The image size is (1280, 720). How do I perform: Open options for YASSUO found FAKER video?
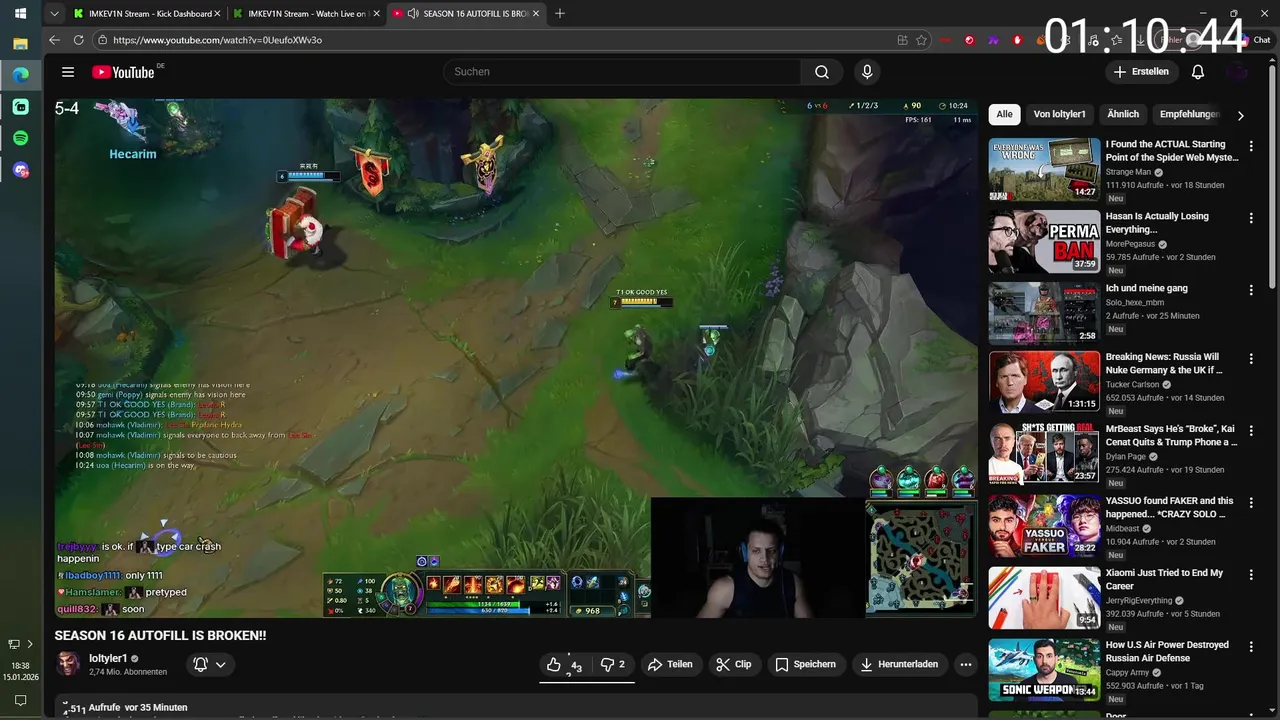click(x=1250, y=502)
